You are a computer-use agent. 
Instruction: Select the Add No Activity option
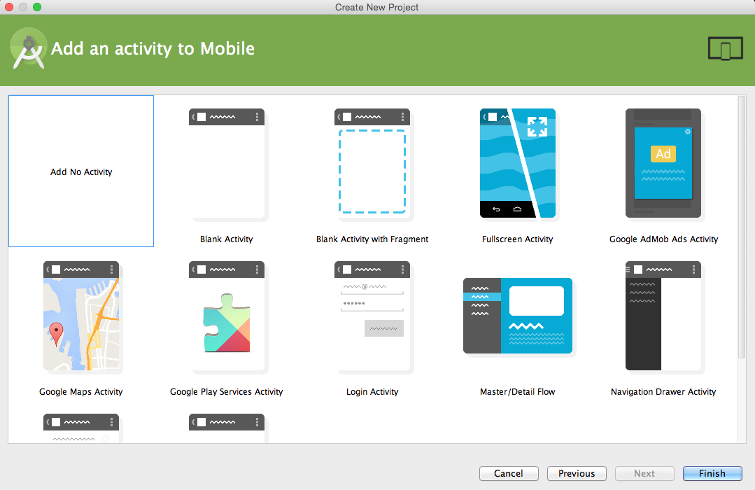(x=81, y=171)
